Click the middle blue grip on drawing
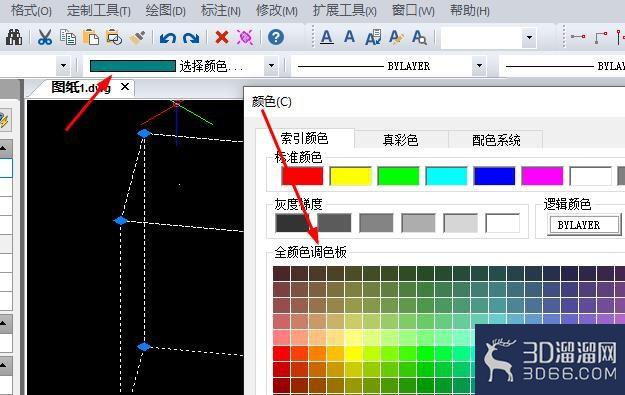 120,220
